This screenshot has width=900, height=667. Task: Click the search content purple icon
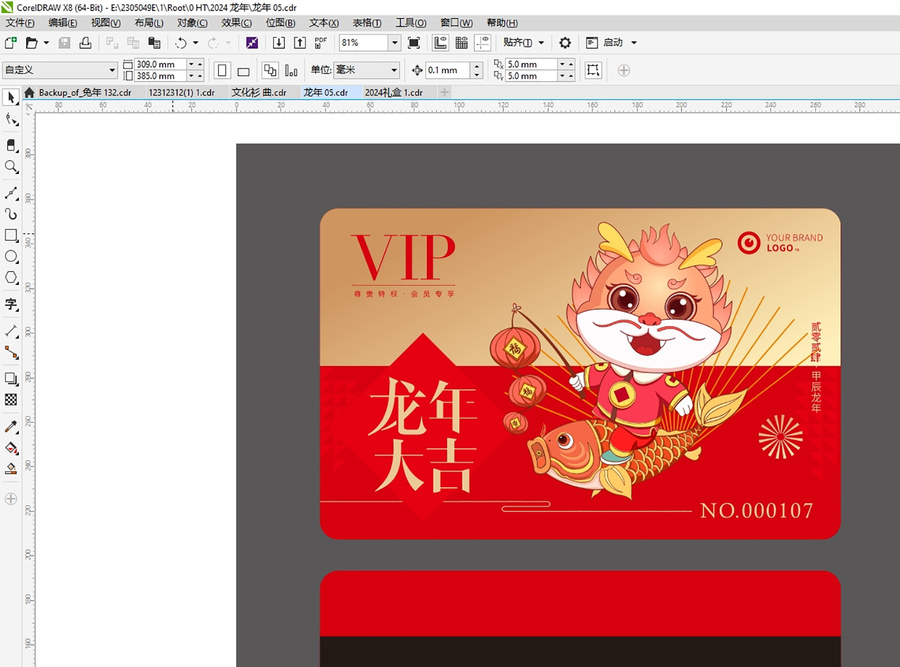252,42
